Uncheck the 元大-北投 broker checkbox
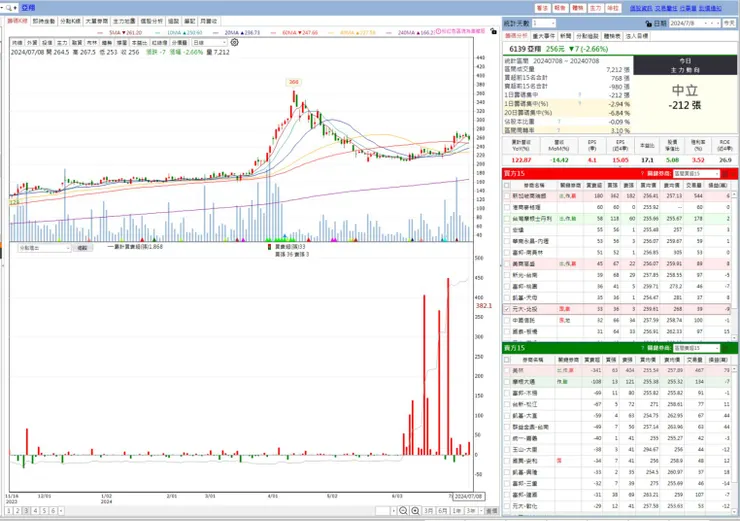Screen dimensions: 740x521 [x=507, y=309]
